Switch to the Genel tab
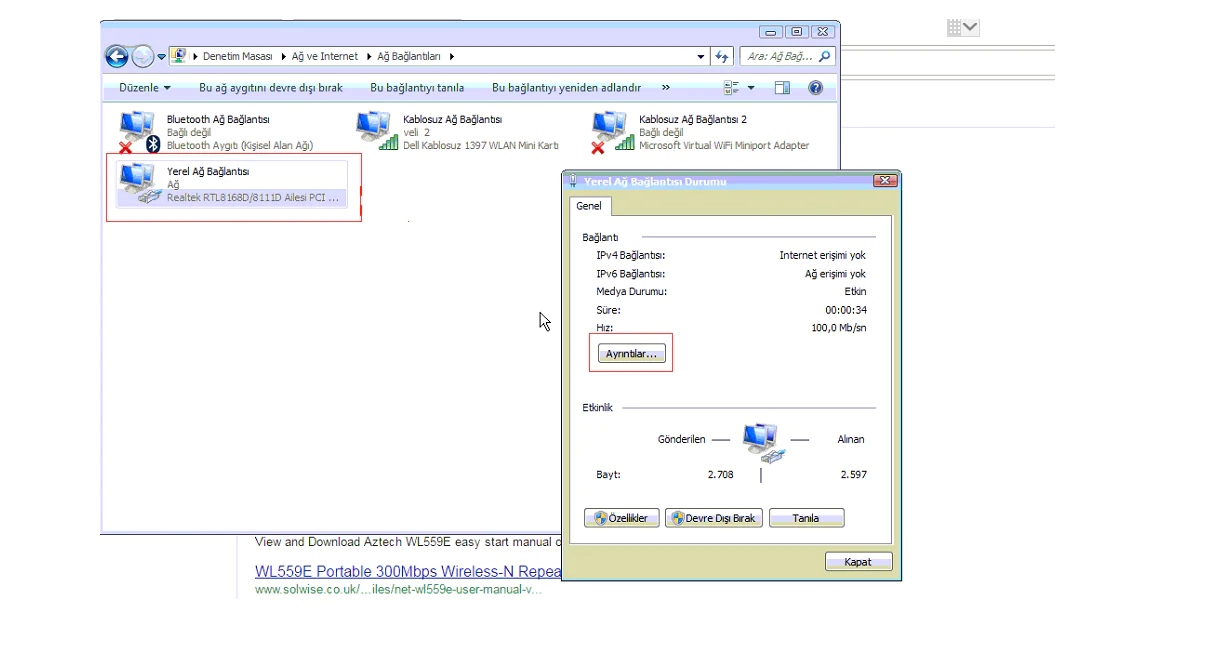This screenshot has height=654, width=1218. coord(589,206)
